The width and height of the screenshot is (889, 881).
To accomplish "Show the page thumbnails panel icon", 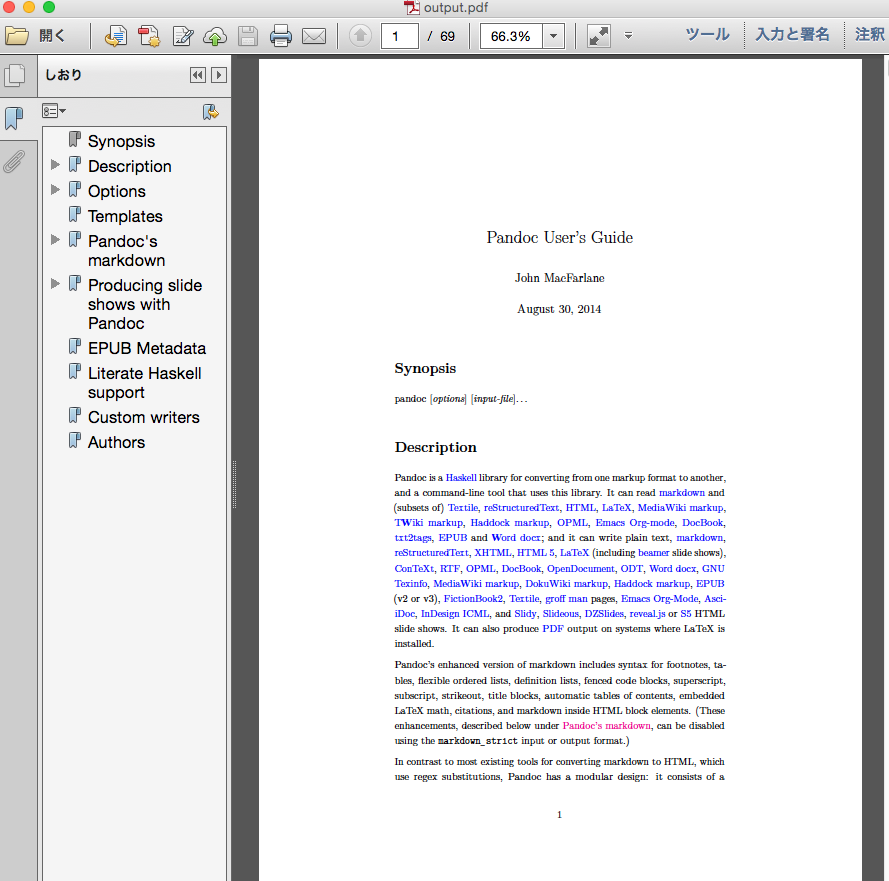I will tap(15, 75).
